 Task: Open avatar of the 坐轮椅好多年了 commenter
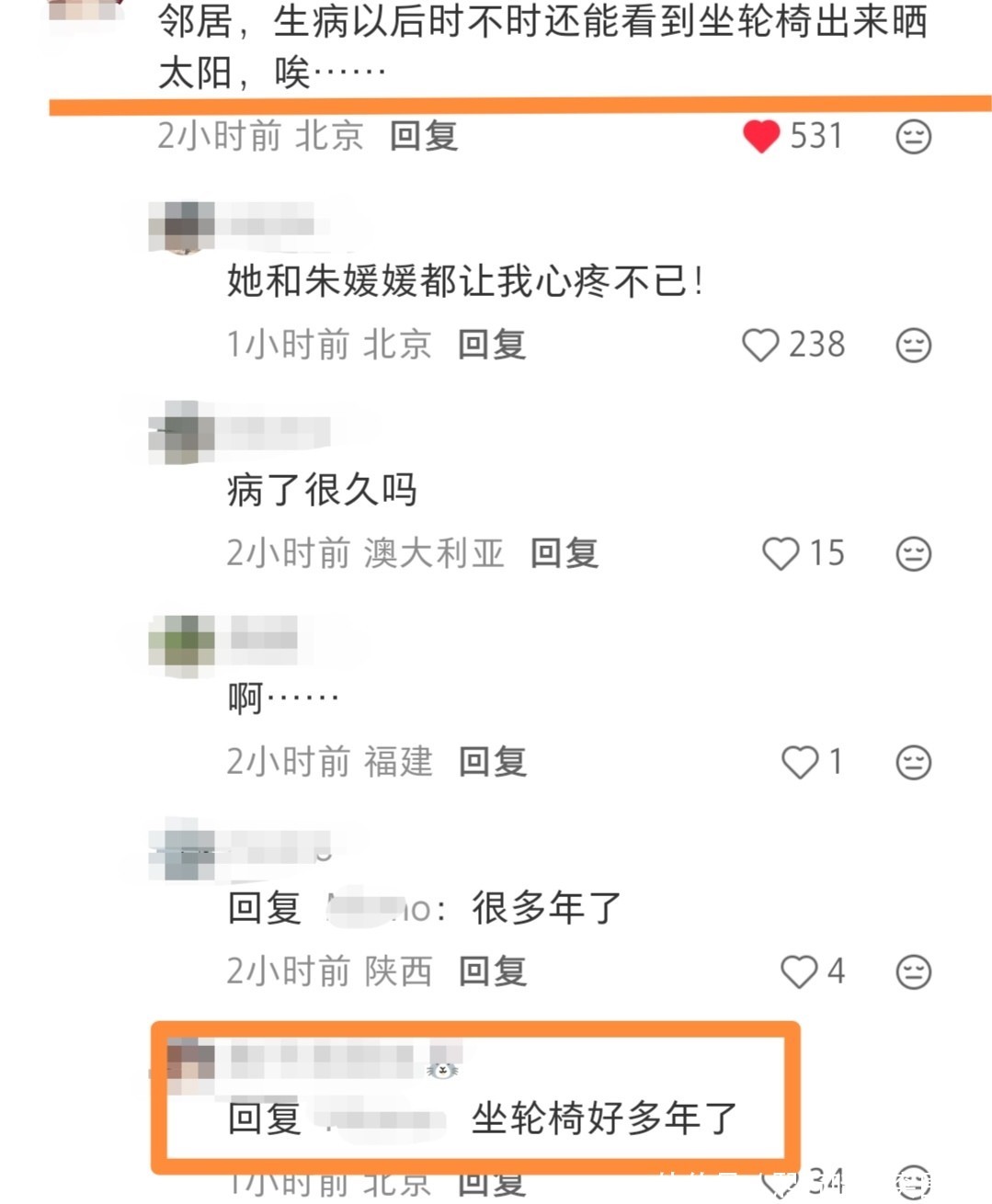pyautogui.click(x=190, y=1066)
